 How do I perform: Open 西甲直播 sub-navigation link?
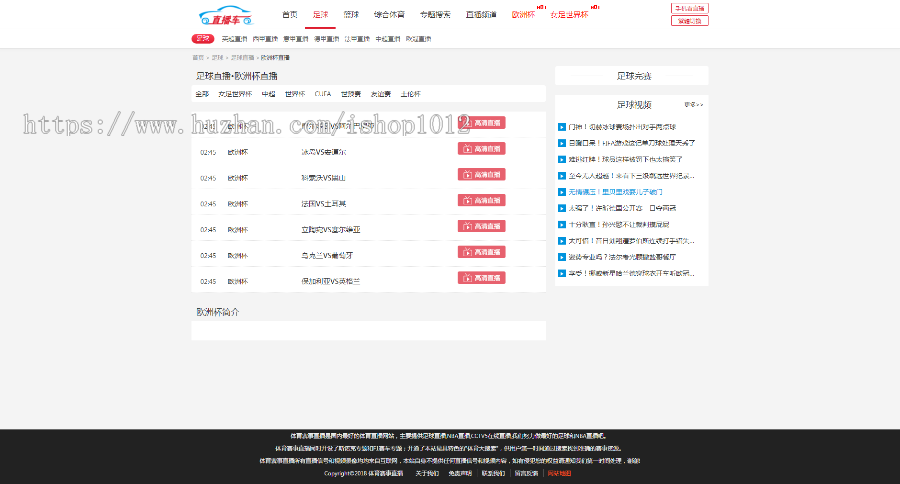265,39
